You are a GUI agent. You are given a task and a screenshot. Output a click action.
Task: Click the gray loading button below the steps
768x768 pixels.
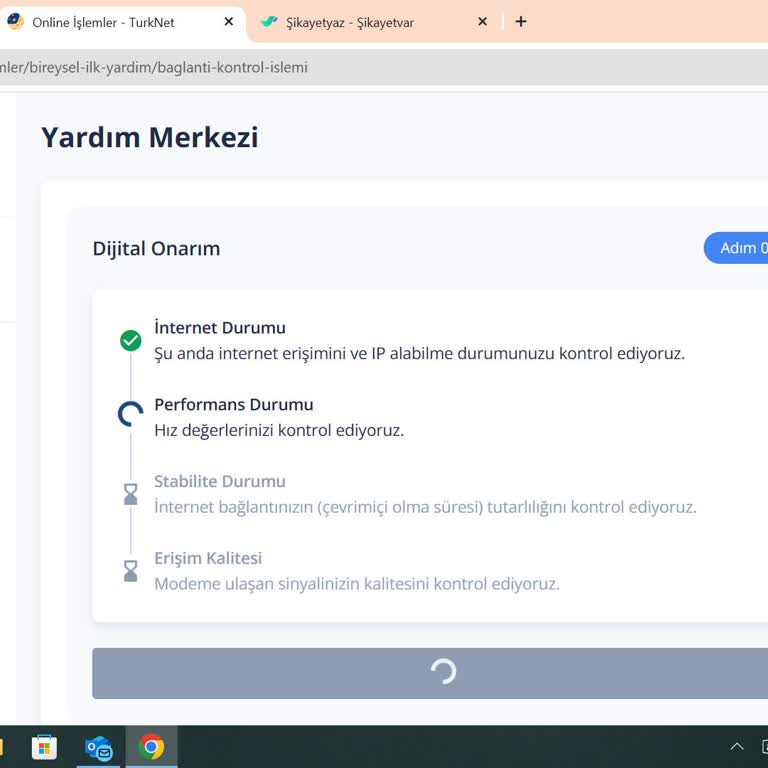pos(430,673)
